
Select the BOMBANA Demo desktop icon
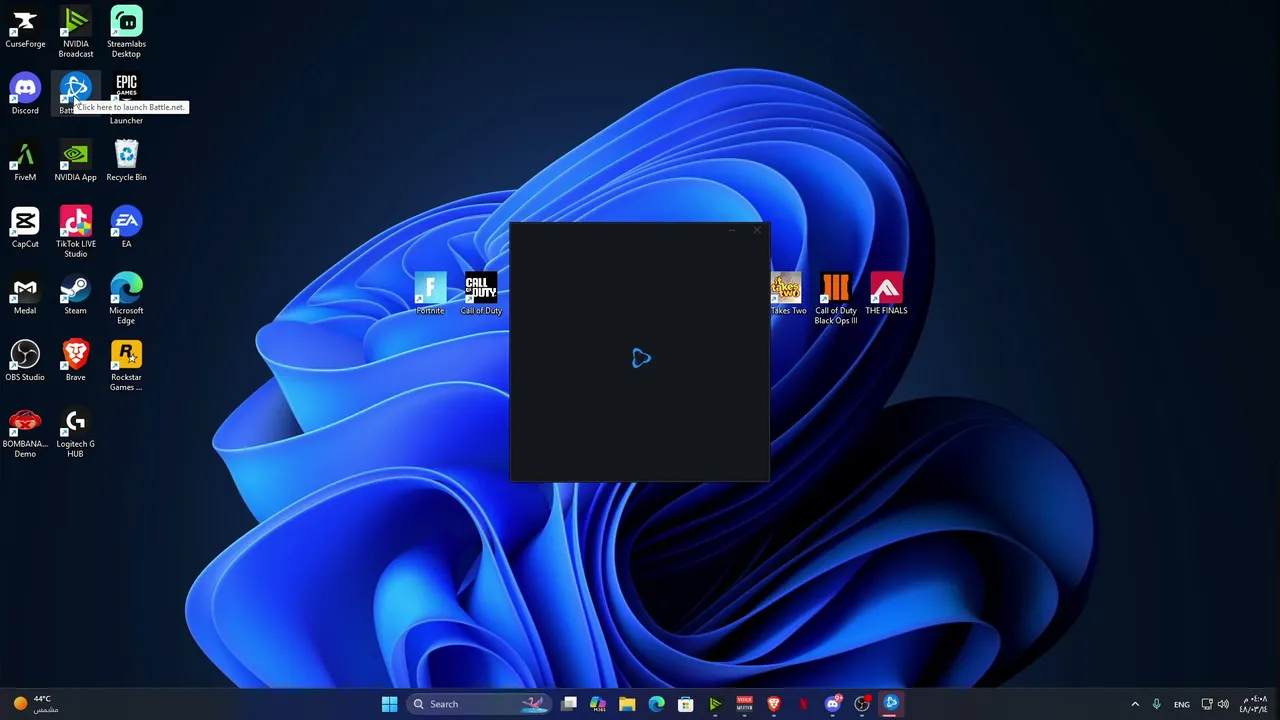pyautogui.click(x=25, y=432)
